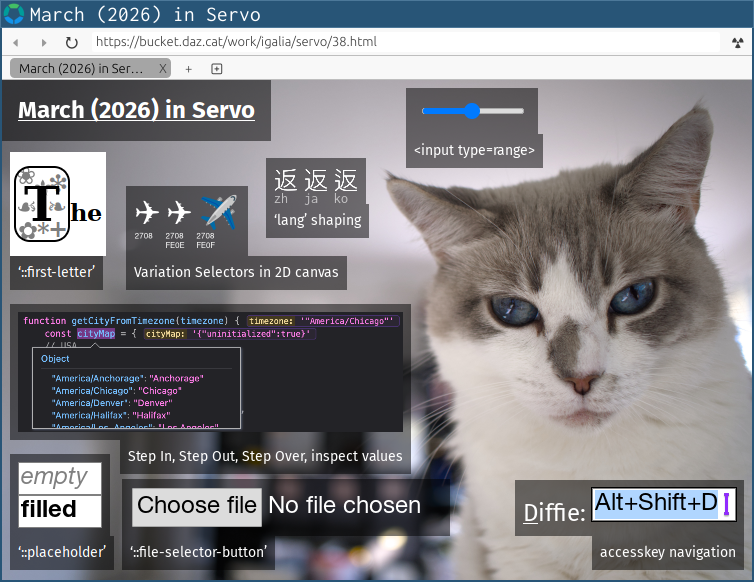Image resolution: width=754 pixels, height=582 pixels.
Task: Select the March (2026) in Servo tab
Action: click(82, 69)
